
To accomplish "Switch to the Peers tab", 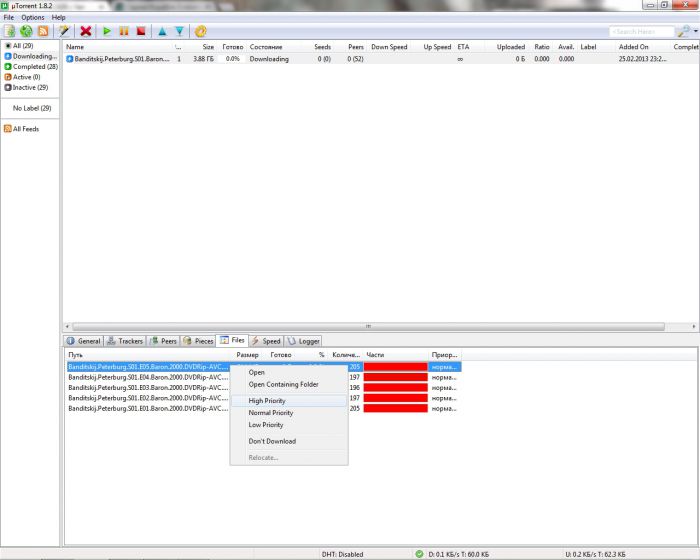I will 164,341.
